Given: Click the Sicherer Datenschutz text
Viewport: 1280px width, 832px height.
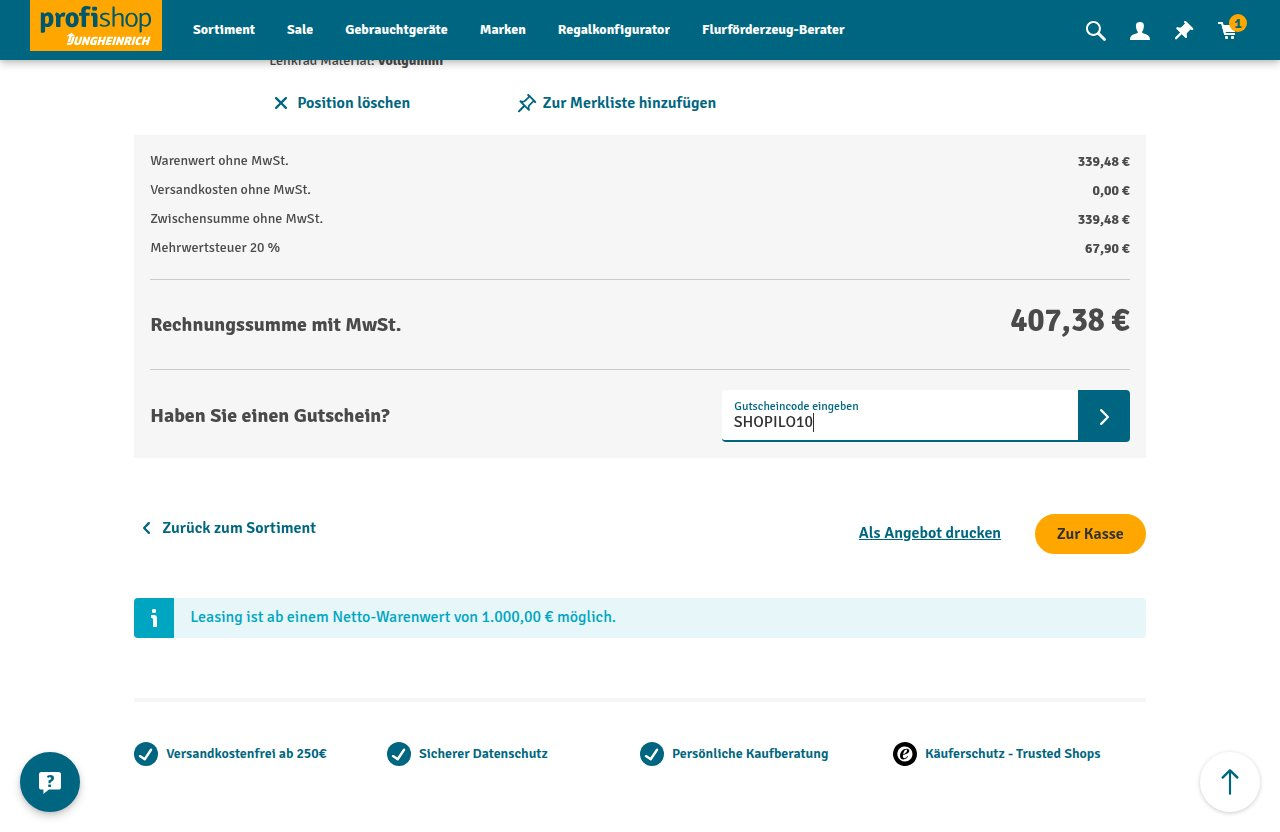Looking at the screenshot, I should [x=483, y=754].
